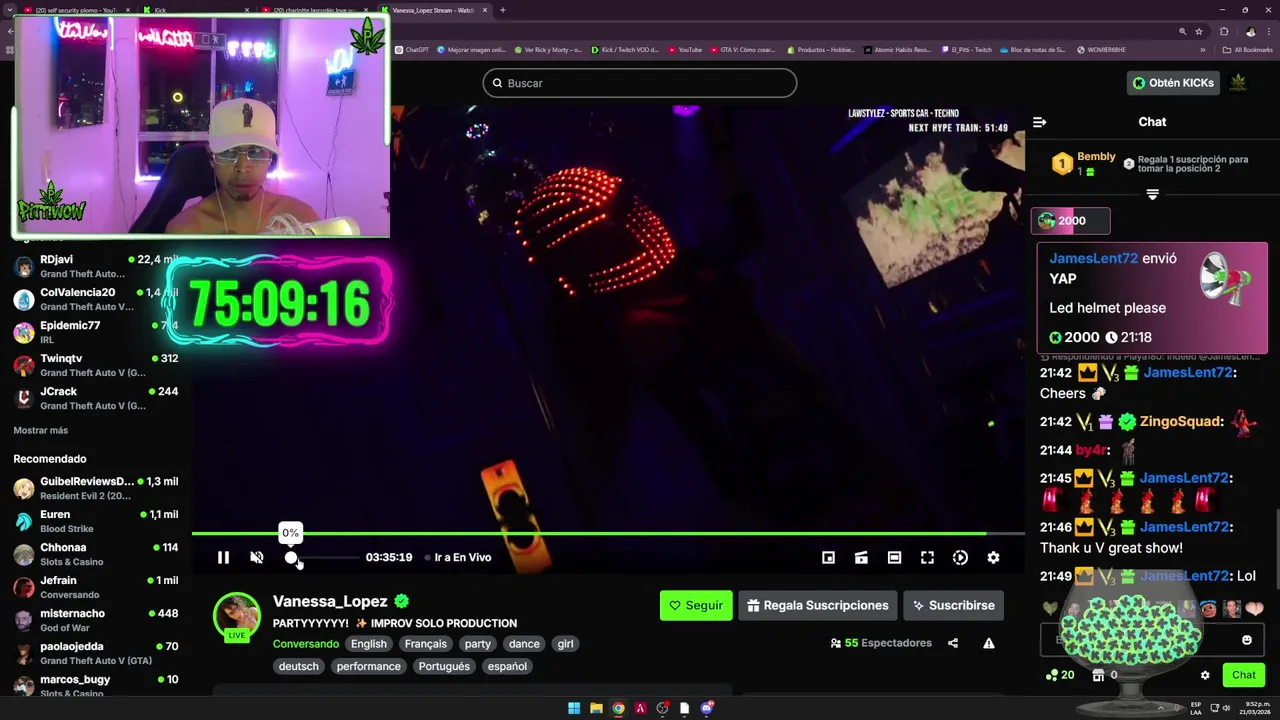The image size is (1280, 720).
Task: Click the playback replay/speed circular icon
Action: (x=960, y=558)
